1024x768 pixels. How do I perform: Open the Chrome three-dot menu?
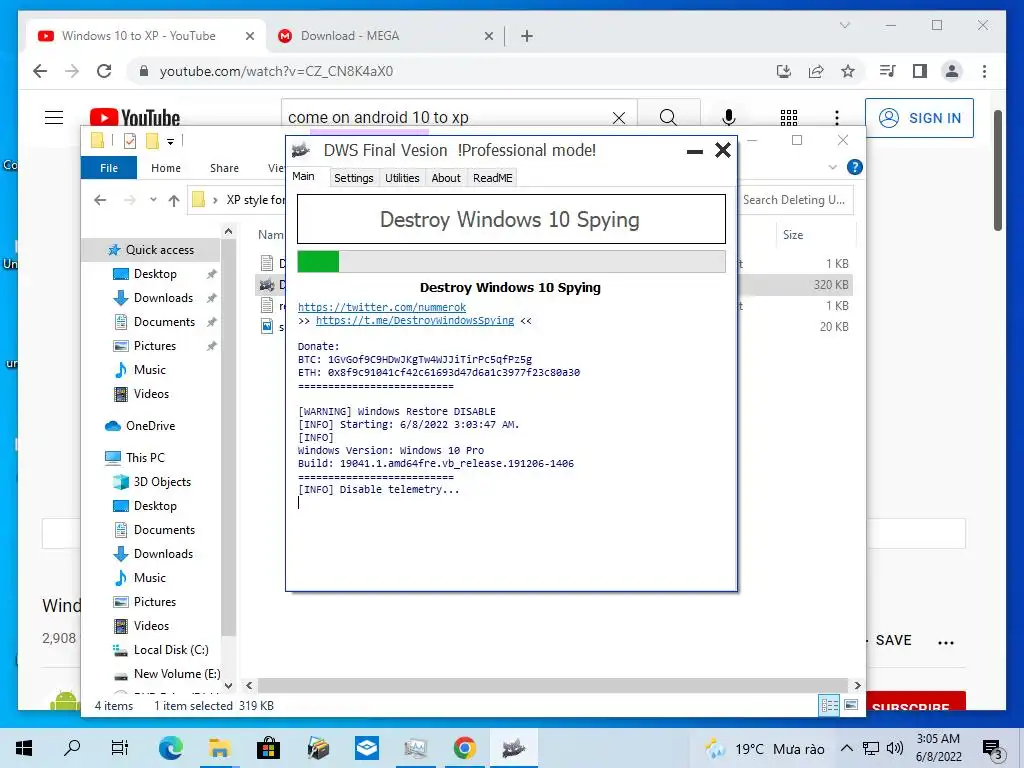[984, 71]
